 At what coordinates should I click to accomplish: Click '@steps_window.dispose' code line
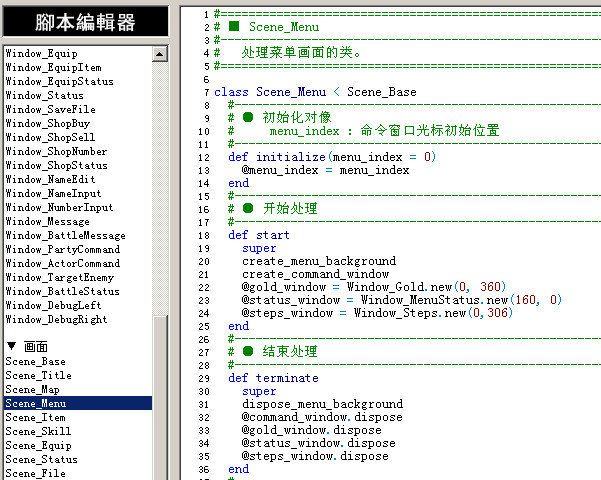[315, 456]
